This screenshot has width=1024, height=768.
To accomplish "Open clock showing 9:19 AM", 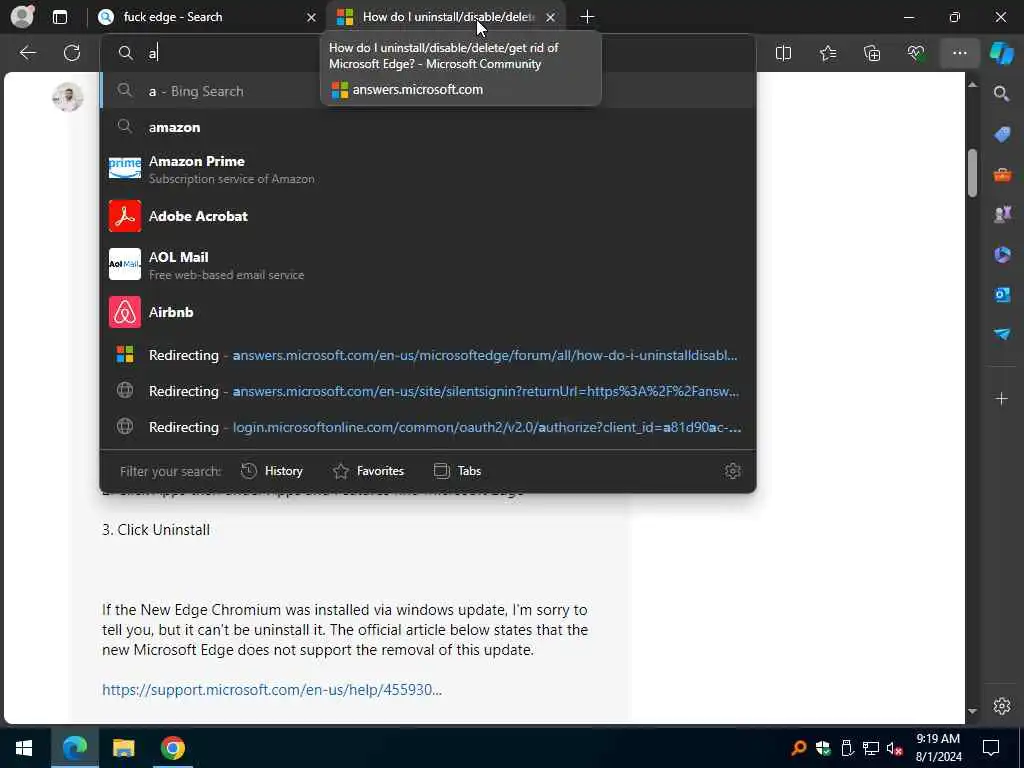I will [938, 748].
